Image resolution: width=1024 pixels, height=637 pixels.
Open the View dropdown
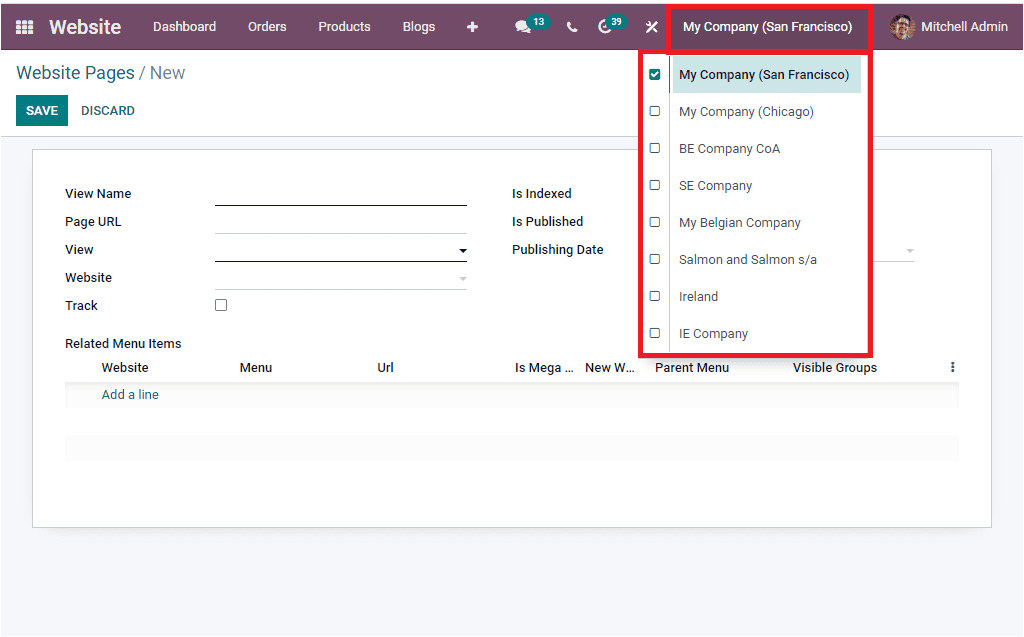point(461,250)
